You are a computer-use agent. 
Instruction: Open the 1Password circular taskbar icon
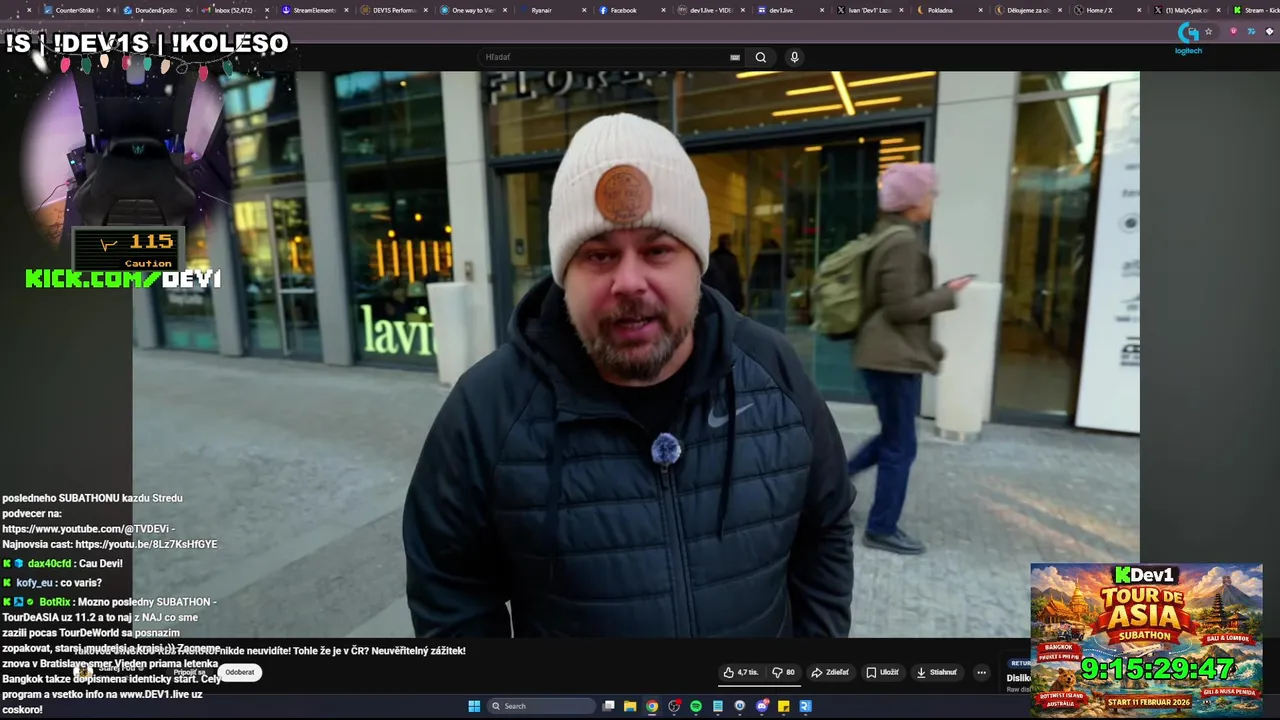click(740, 706)
